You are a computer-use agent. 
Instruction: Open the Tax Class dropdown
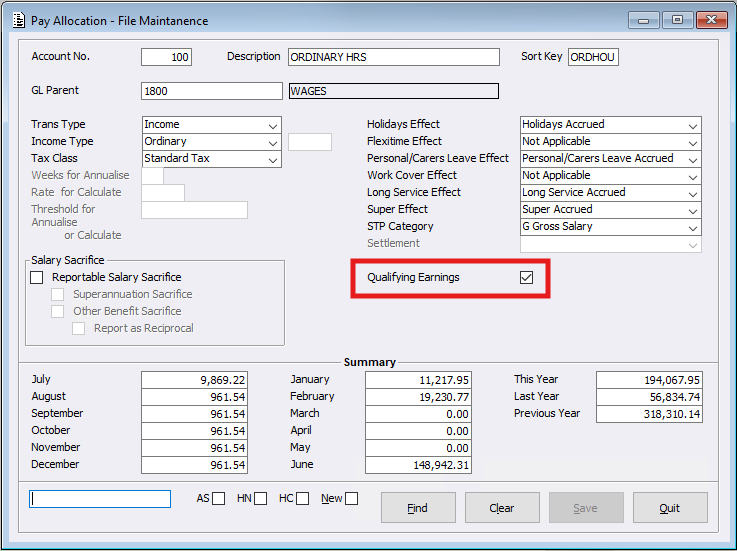273,159
